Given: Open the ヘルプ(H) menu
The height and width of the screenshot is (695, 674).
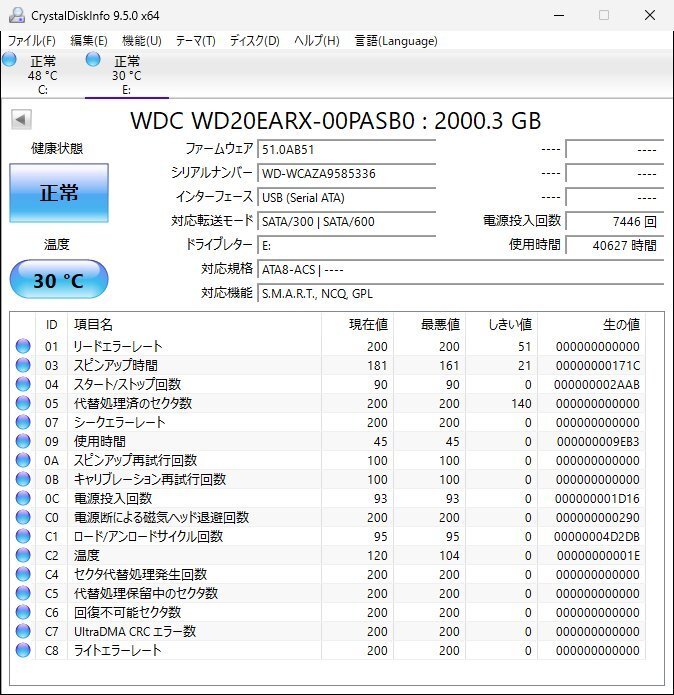Looking at the screenshot, I should [x=316, y=41].
